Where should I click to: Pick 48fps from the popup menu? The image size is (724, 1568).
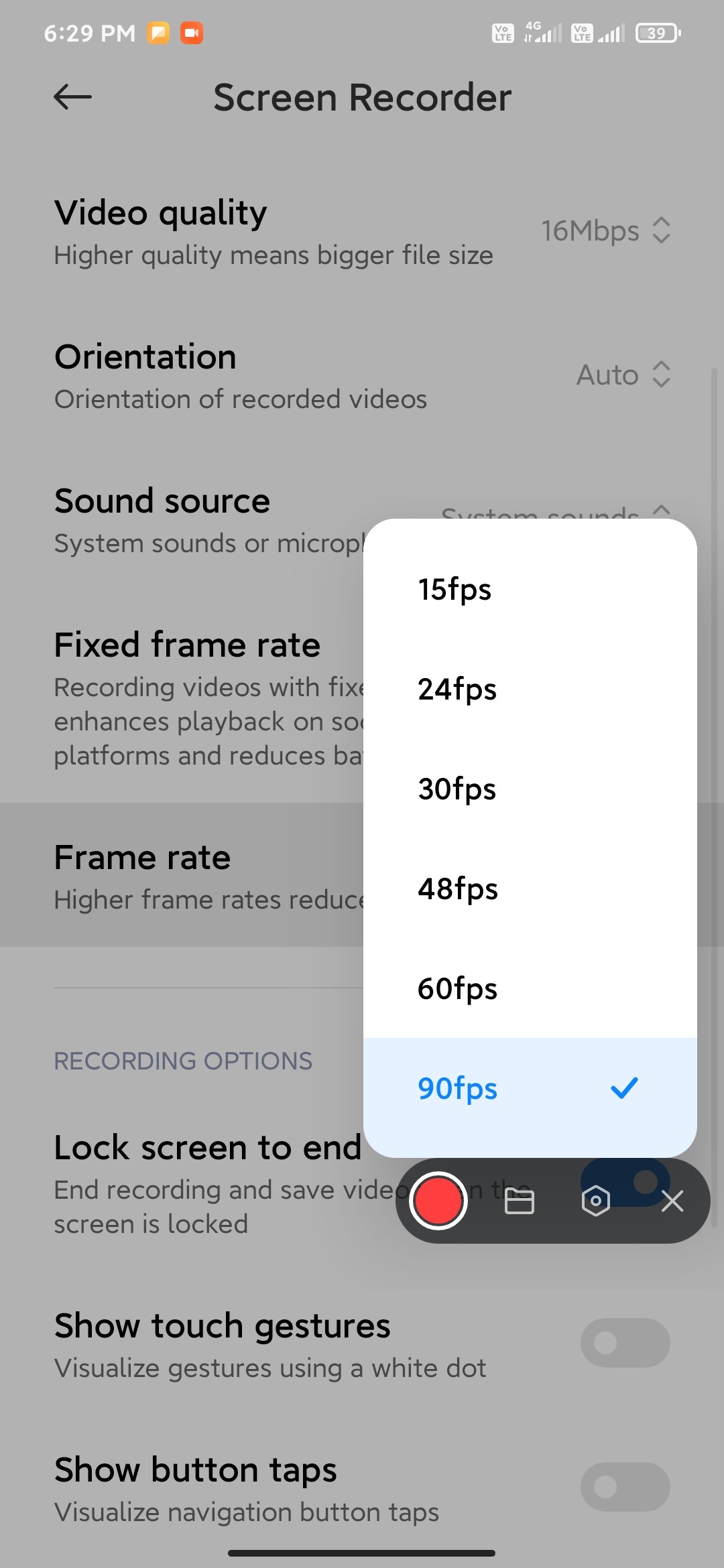458,889
